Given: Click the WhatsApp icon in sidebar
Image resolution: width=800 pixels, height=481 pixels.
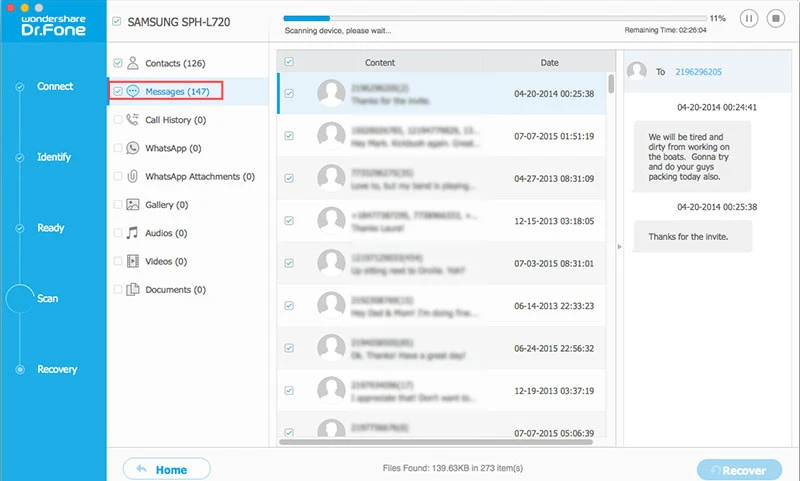Looking at the screenshot, I should 133,148.
